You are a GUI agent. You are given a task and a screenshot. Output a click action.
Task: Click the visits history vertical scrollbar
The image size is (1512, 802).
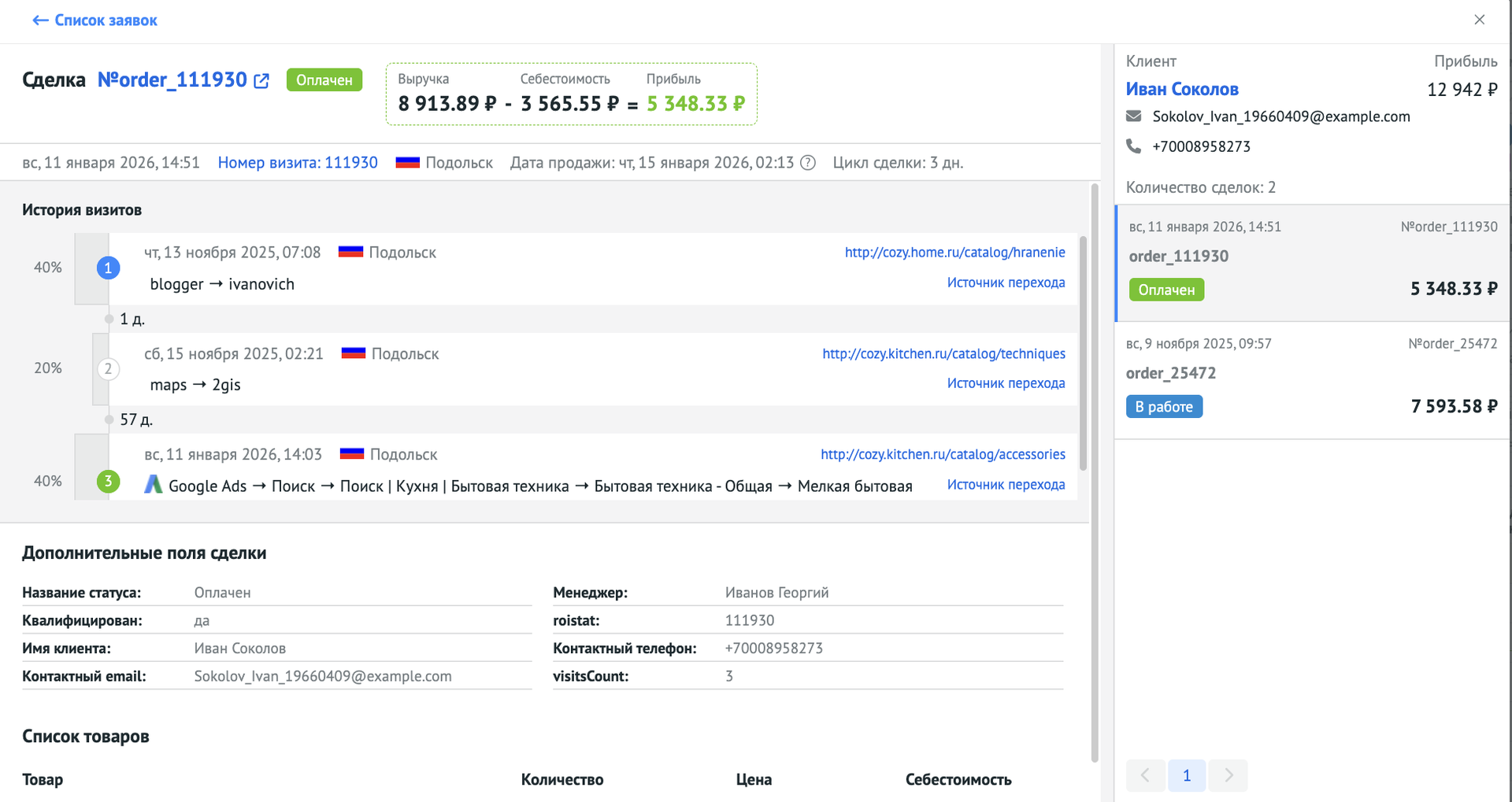tap(1083, 353)
